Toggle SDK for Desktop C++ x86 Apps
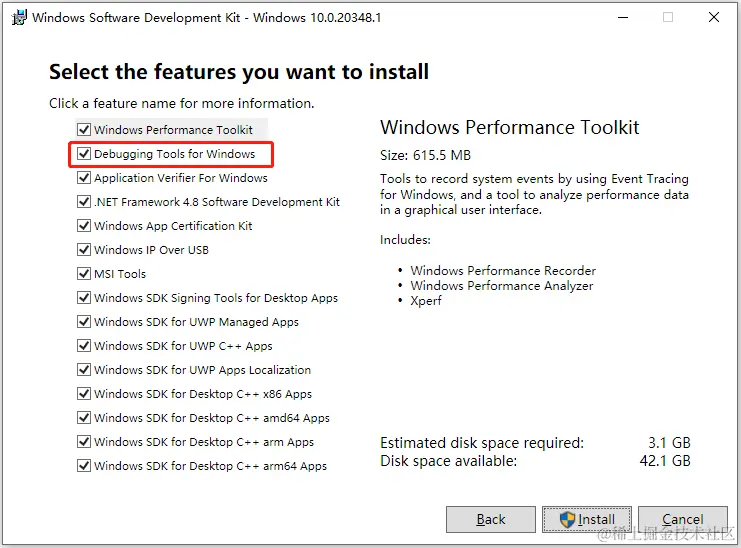 [x=84, y=394]
